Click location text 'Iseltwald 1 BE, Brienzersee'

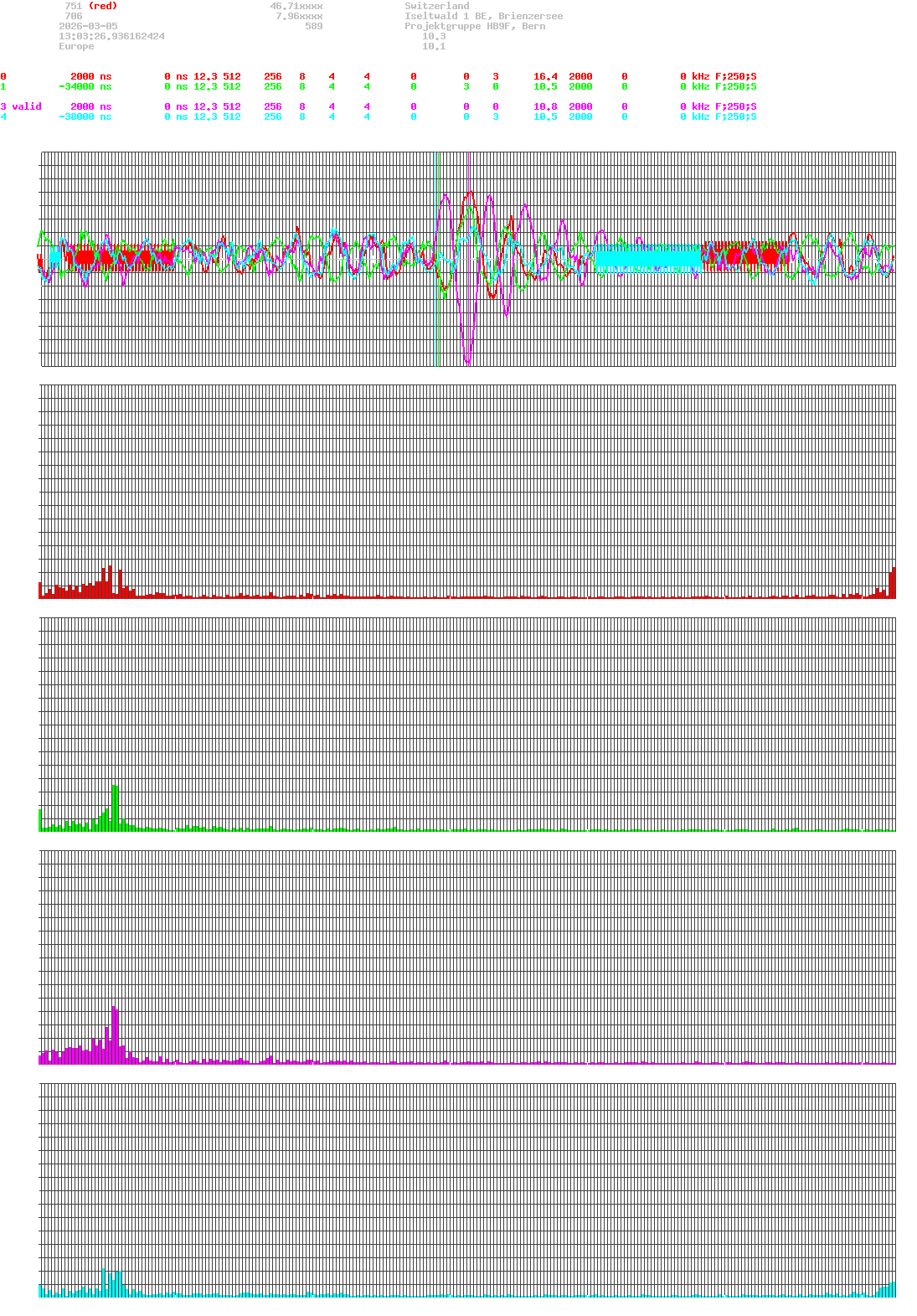[484, 16]
